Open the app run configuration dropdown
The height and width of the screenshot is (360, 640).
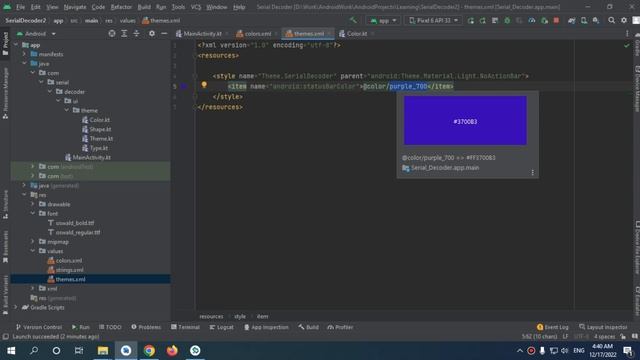pos(382,20)
